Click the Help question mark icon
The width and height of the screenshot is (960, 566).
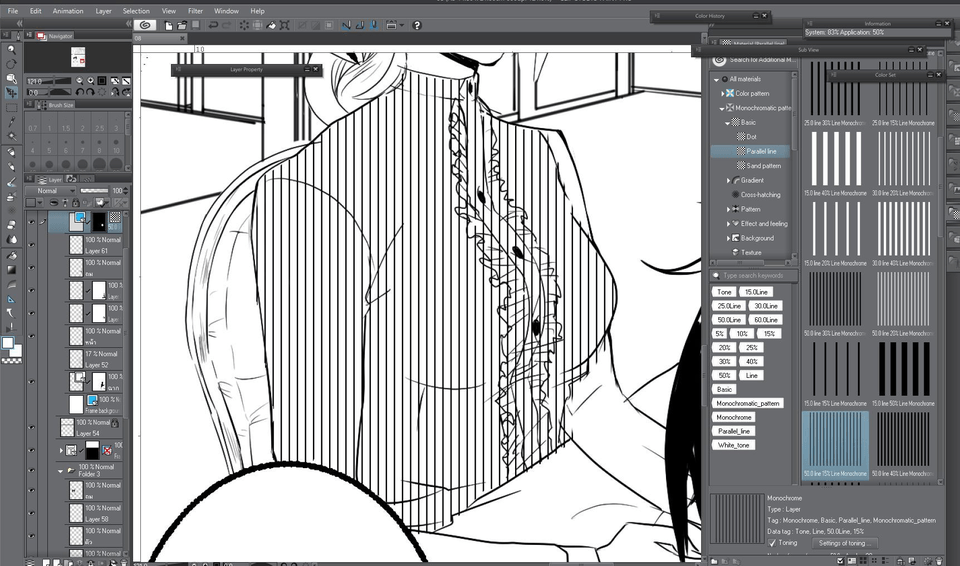coord(417,25)
